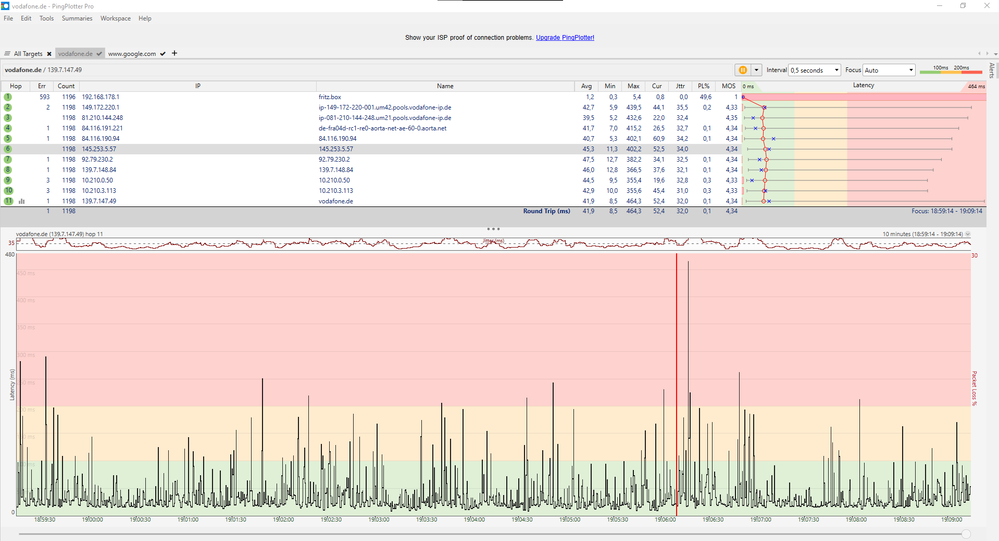Open the dropdown arrow beside the pause button

757,70
